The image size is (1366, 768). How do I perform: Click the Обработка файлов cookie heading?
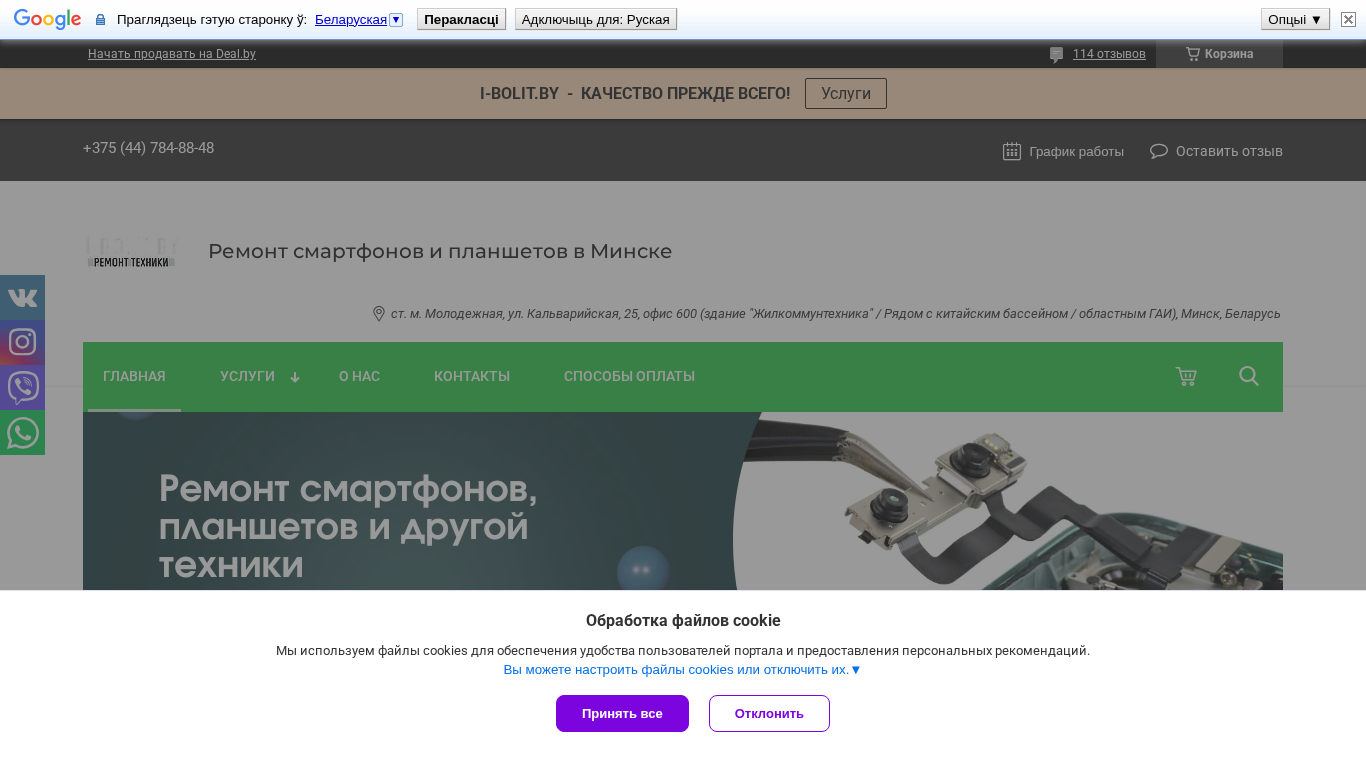pyautogui.click(x=683, y=620)
